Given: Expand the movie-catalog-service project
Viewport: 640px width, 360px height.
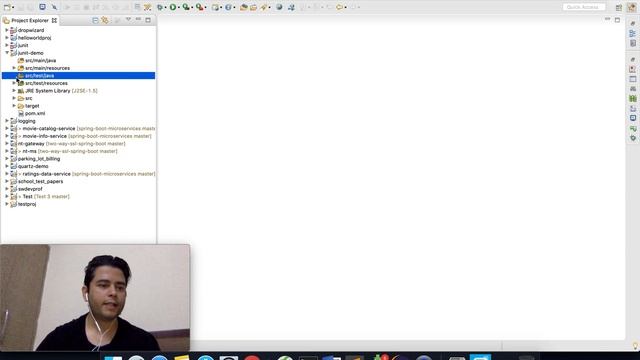Looking at the screenshot, I should coord(7,128).
